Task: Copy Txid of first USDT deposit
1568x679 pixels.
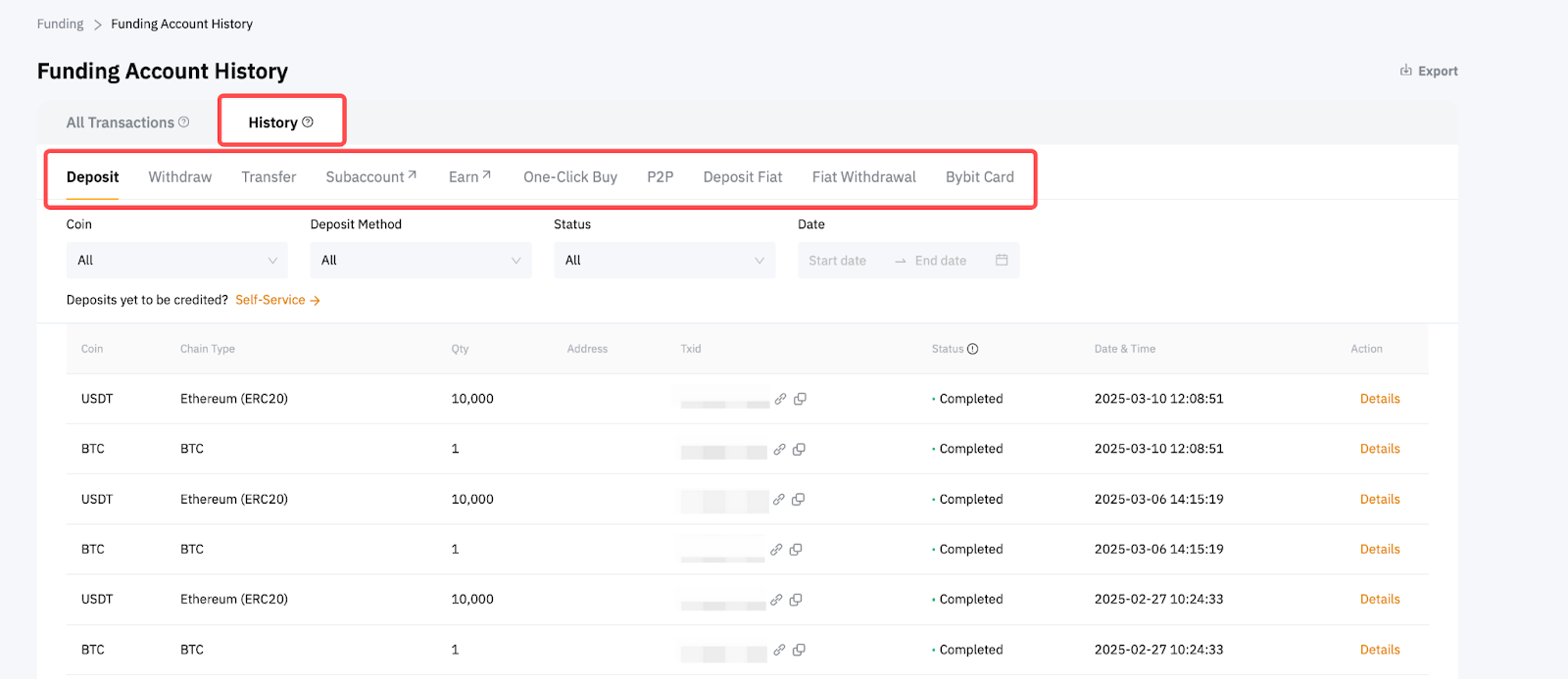Action: (800, 399)
